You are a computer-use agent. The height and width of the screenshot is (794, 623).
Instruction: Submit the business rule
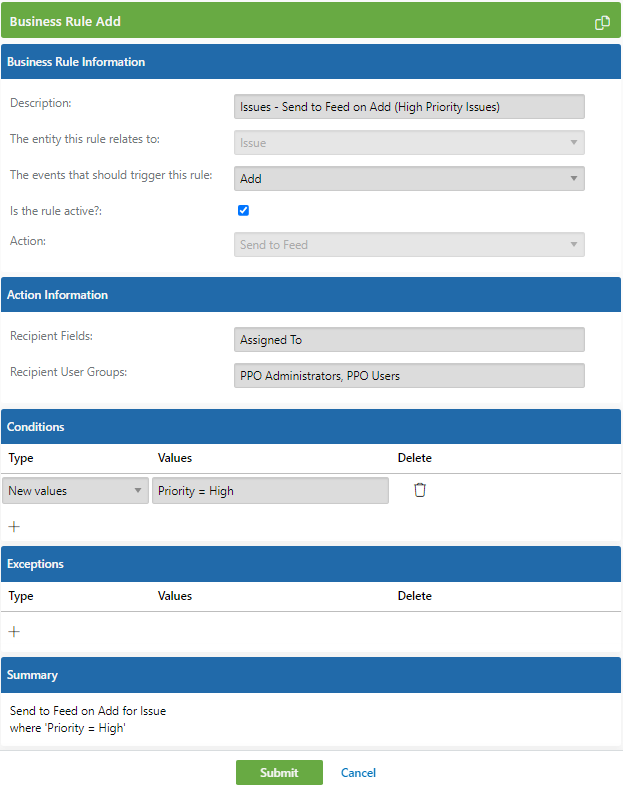pos(279,772)
